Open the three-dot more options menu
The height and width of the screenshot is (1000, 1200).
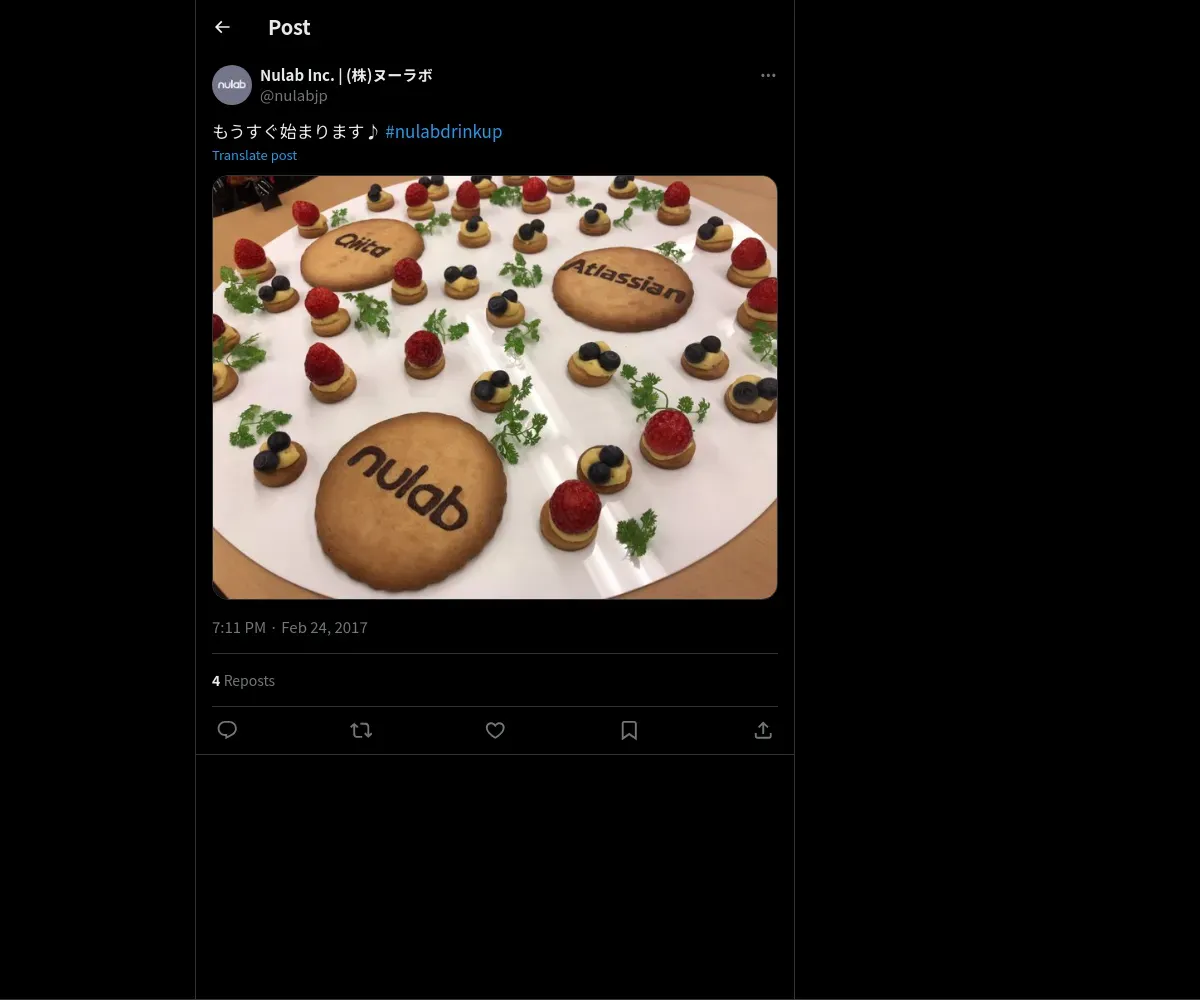point(768,76)
